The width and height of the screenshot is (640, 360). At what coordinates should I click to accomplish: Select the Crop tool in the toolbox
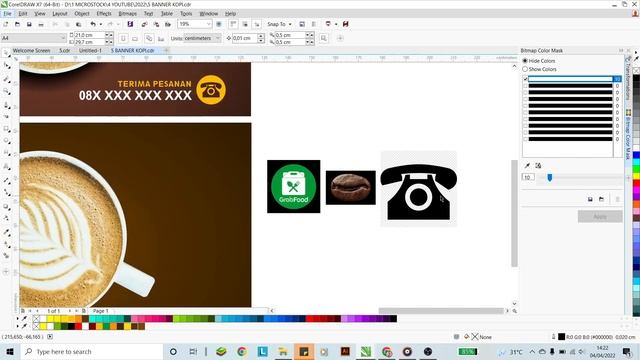tap(6, 79)
